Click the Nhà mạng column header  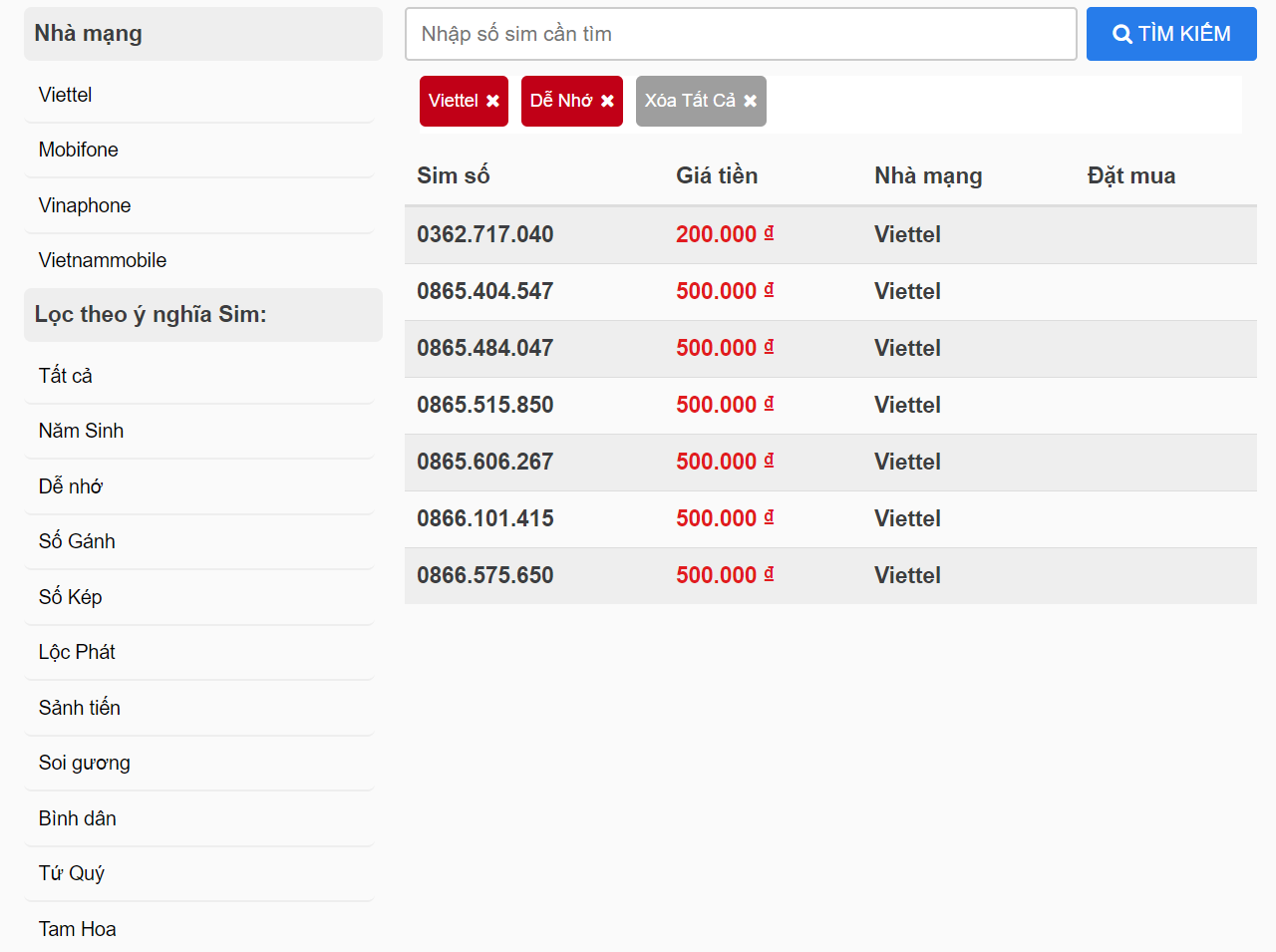[x=928, y=175]
